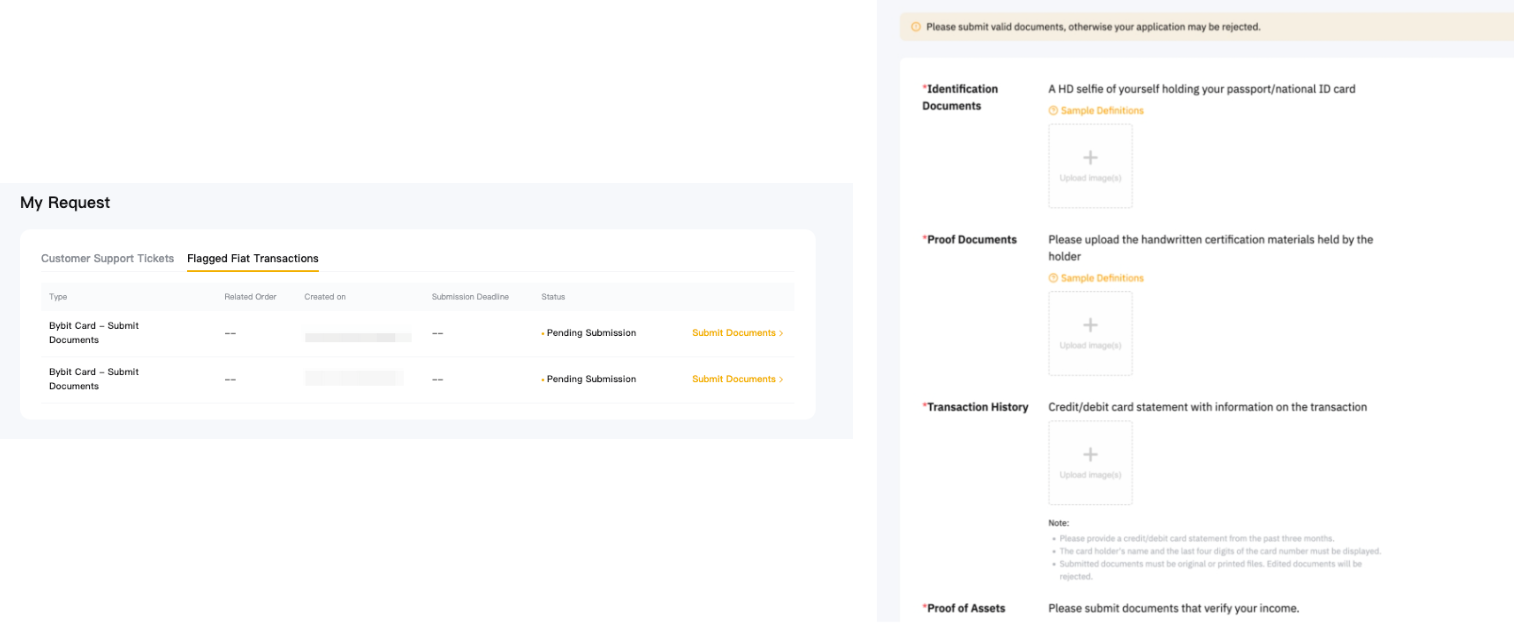Select the Flagged Fiat Transactions tab

(253, 258)
